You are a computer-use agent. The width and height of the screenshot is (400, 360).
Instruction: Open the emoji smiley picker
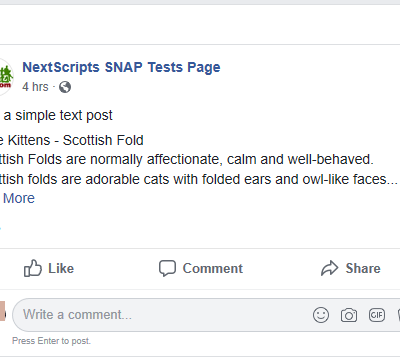click(x=321, y=315)
